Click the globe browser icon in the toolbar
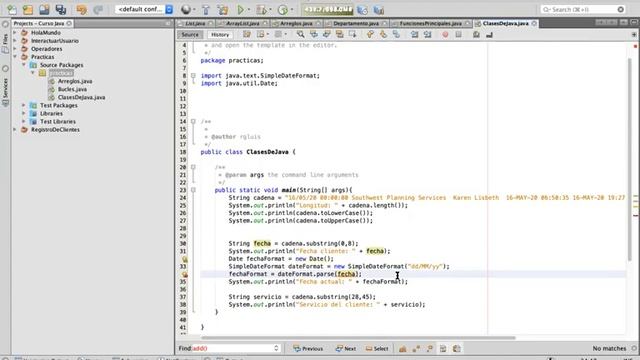640x360 pixels. [186, 9]
